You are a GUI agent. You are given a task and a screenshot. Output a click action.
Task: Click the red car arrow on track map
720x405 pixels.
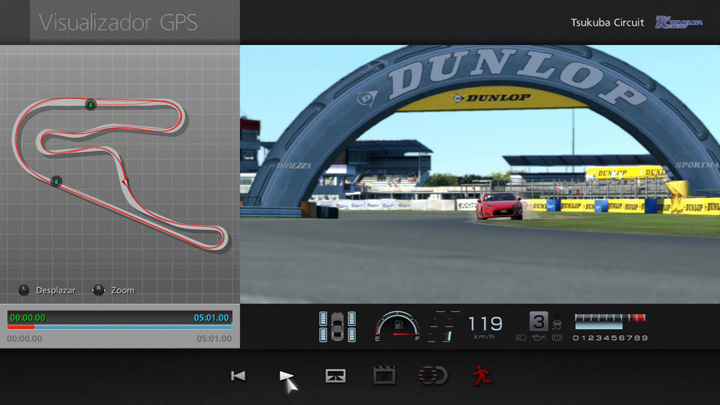point(125,181)
